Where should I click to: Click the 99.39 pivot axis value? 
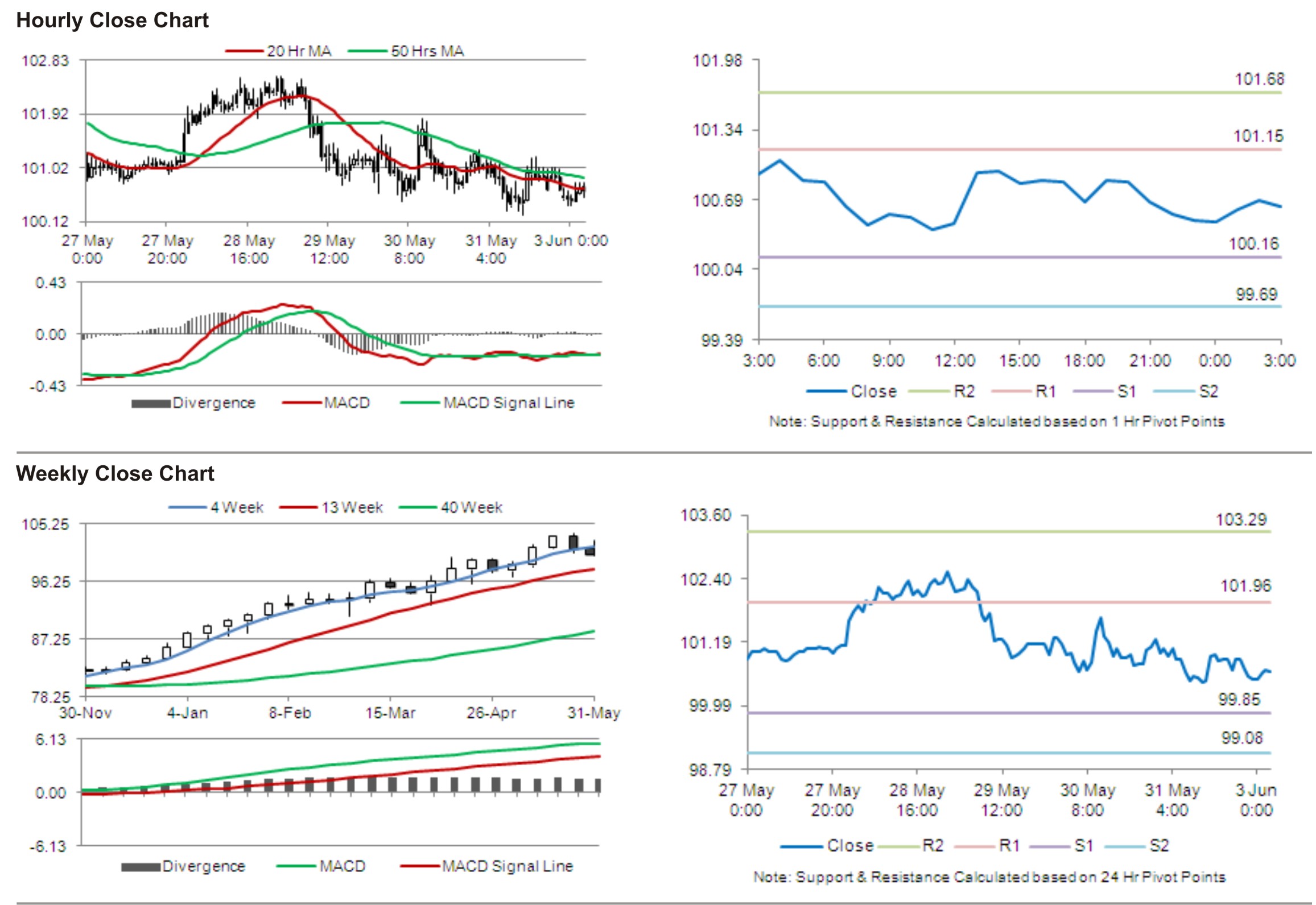(x=721, y=340)
